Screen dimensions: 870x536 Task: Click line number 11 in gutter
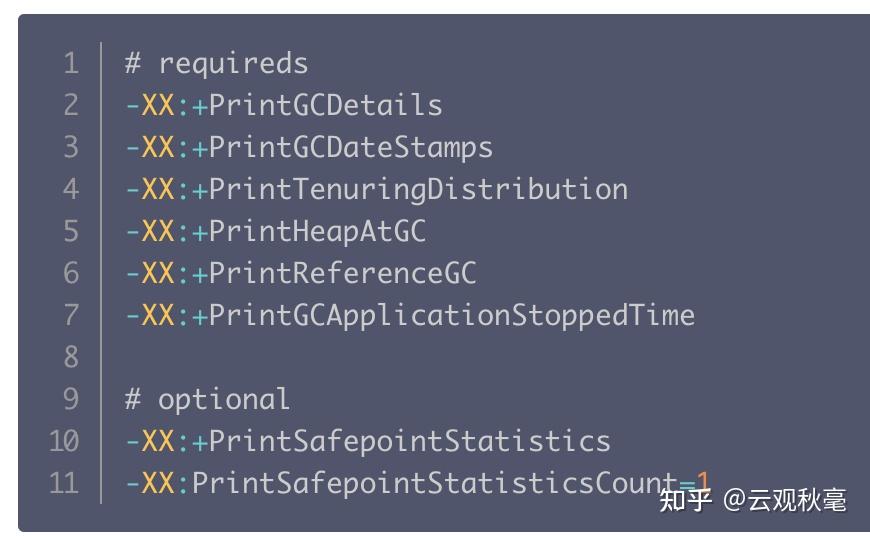coord(64,483)
